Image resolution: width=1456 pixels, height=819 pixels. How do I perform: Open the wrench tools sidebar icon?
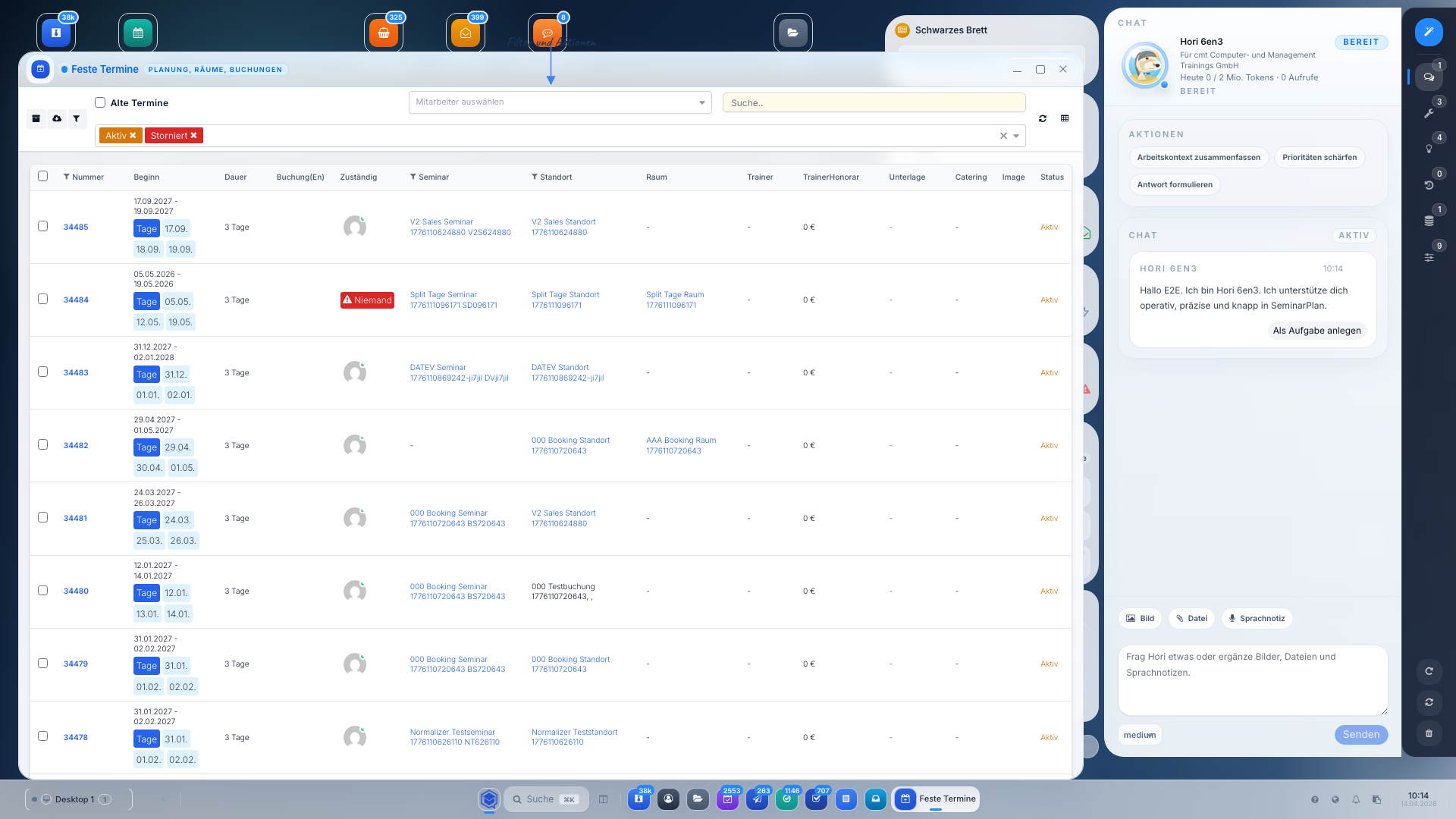(x=1429, y=114)
